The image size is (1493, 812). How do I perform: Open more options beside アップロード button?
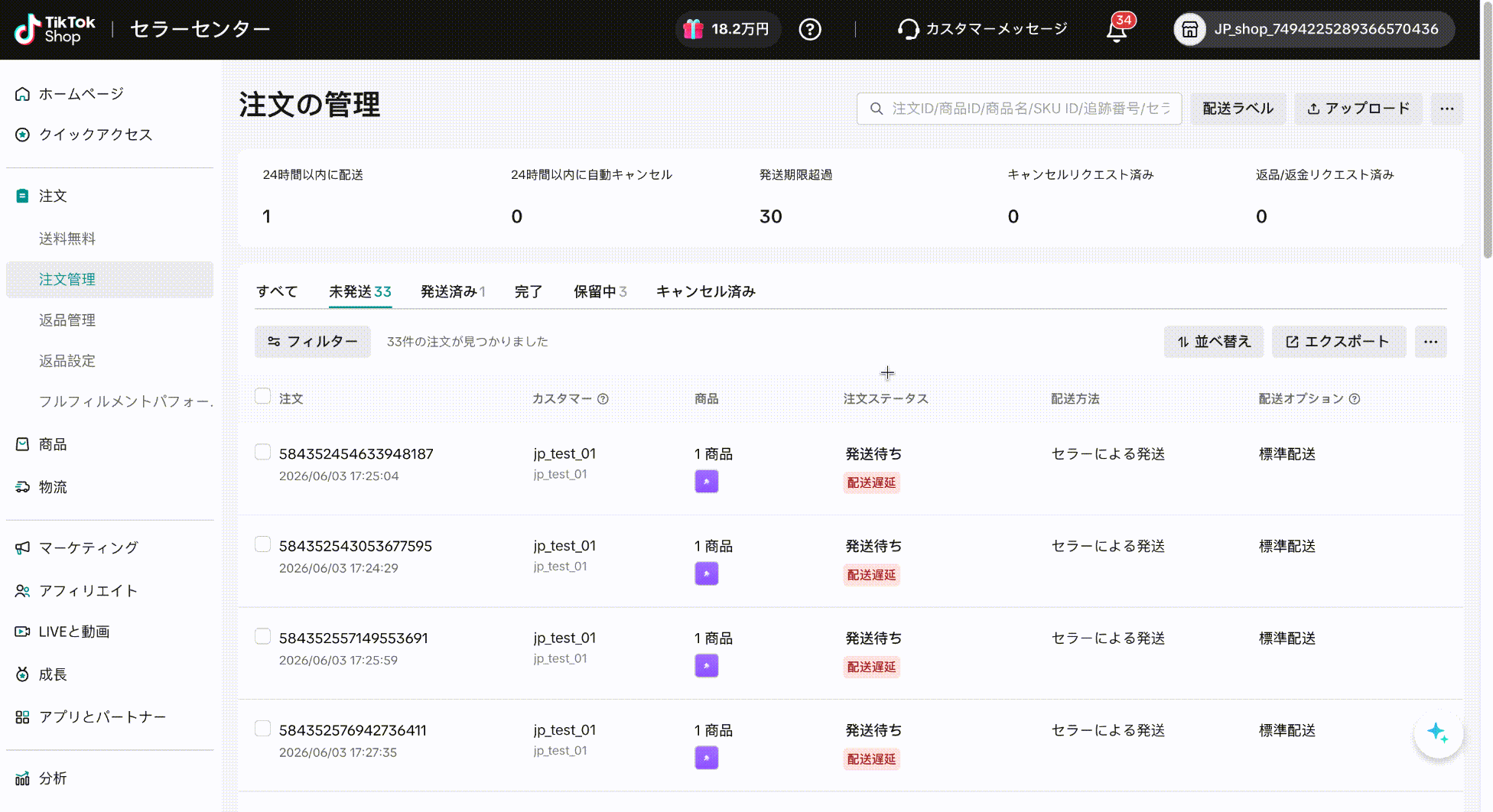tap(1446, 109)
